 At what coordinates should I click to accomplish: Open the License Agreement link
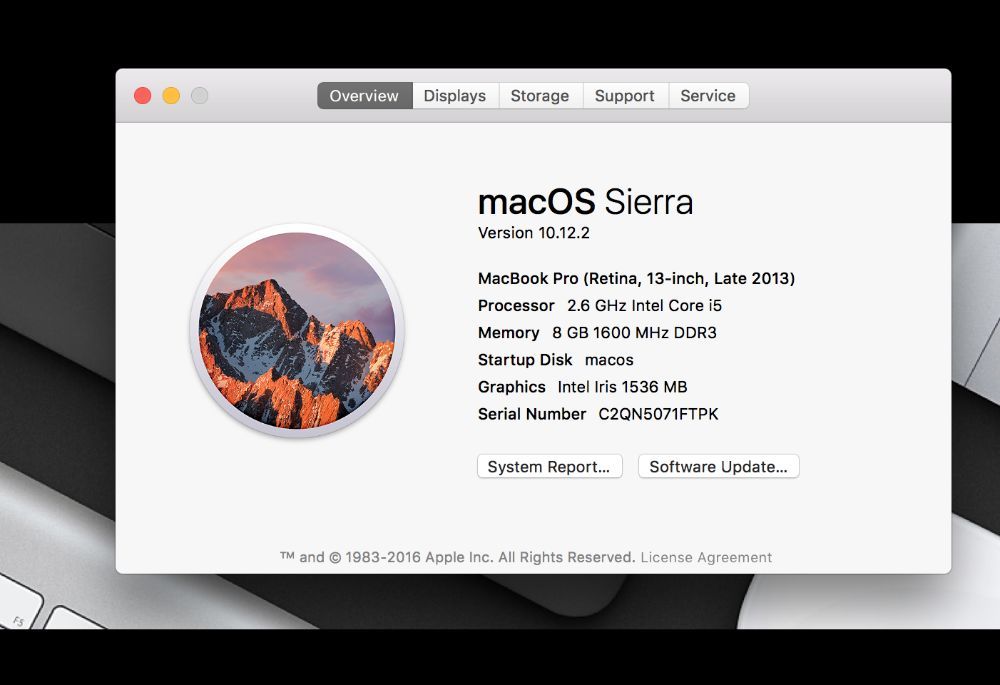(x=706, y=557)
